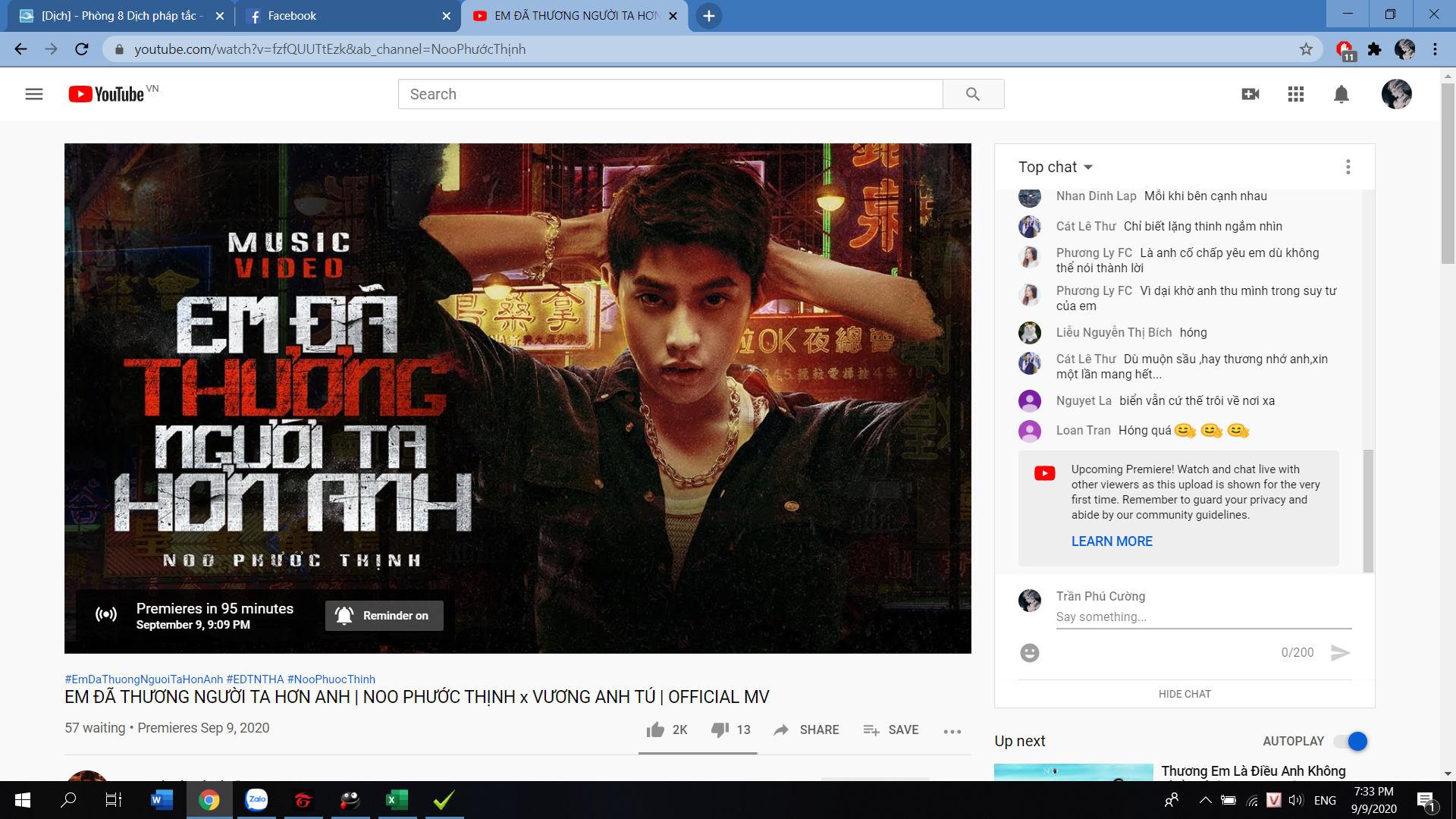Bookmark this page with the star icon
This screenshot has height=819, width=1456.
(x=1306, y=49)
